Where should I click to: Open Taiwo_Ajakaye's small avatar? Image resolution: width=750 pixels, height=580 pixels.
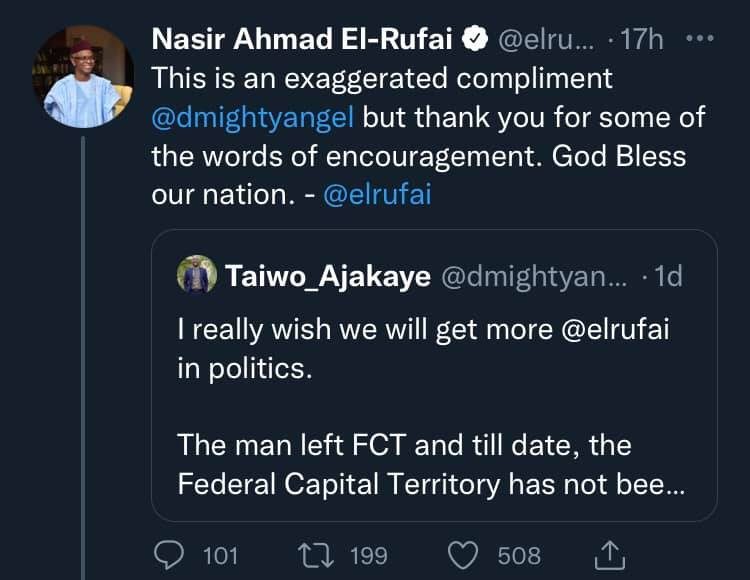coord(197,276)
